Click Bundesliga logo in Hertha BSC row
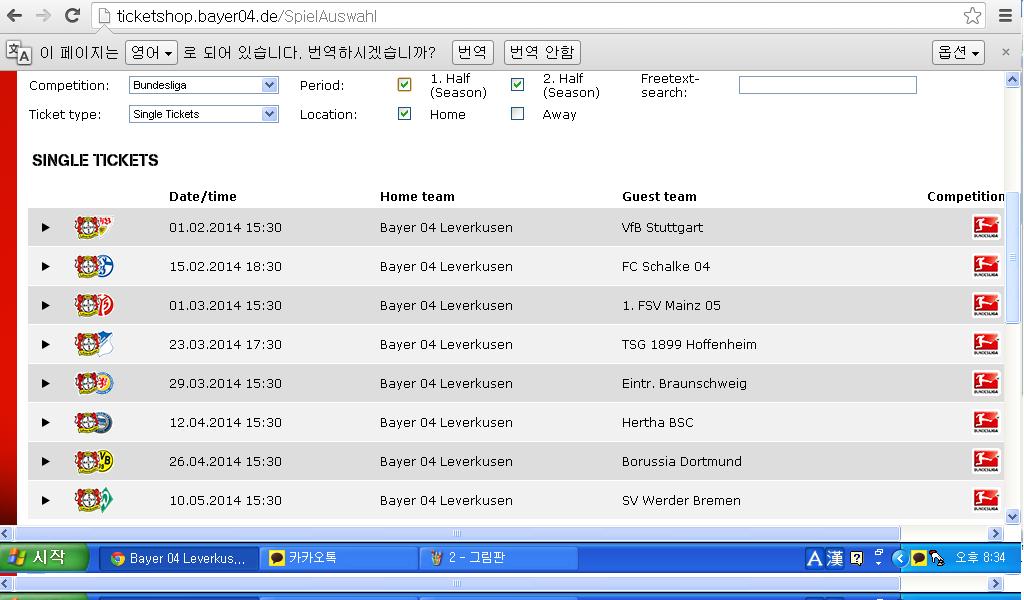 click(986, 422)
